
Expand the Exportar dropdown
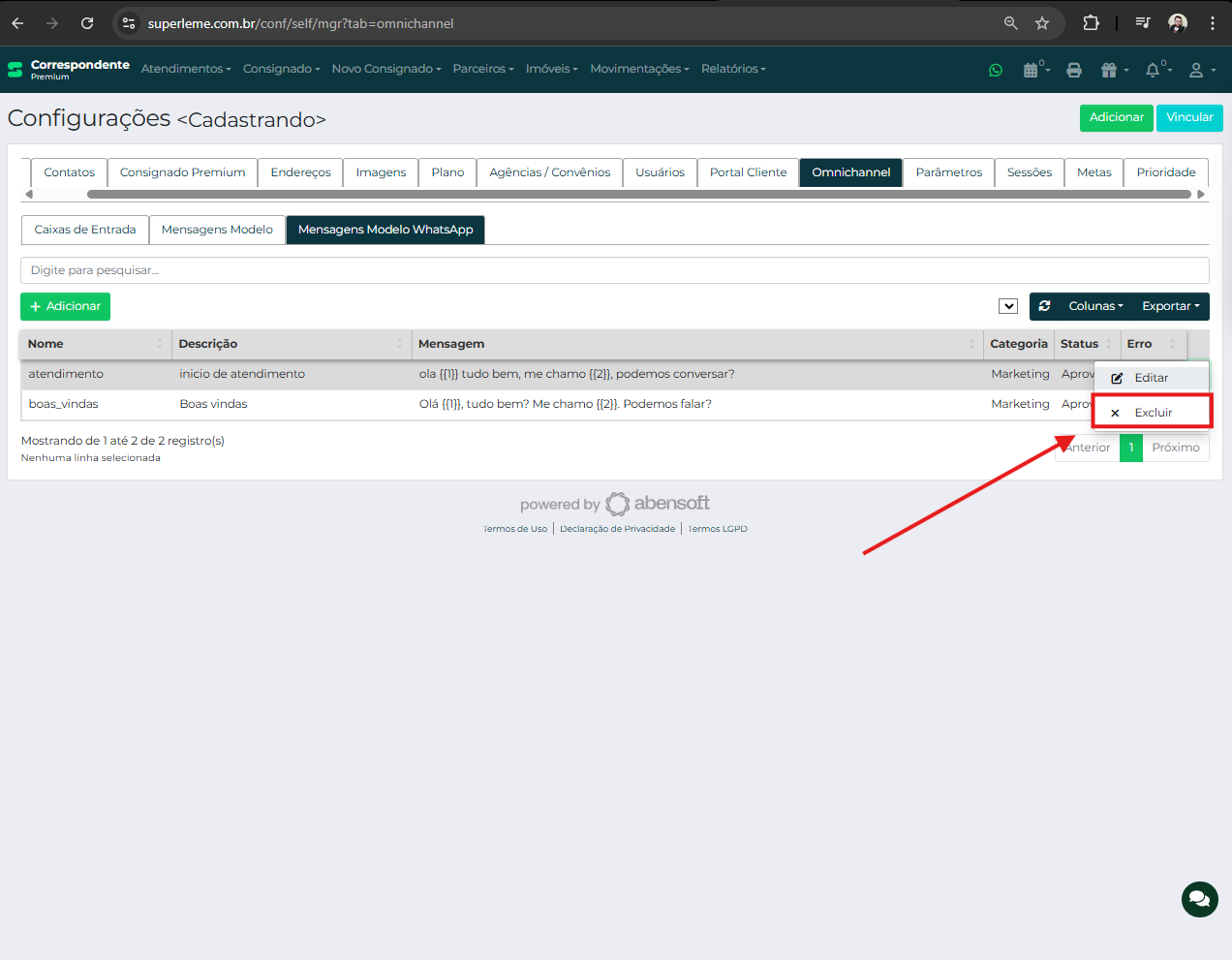click(1170, 306)
